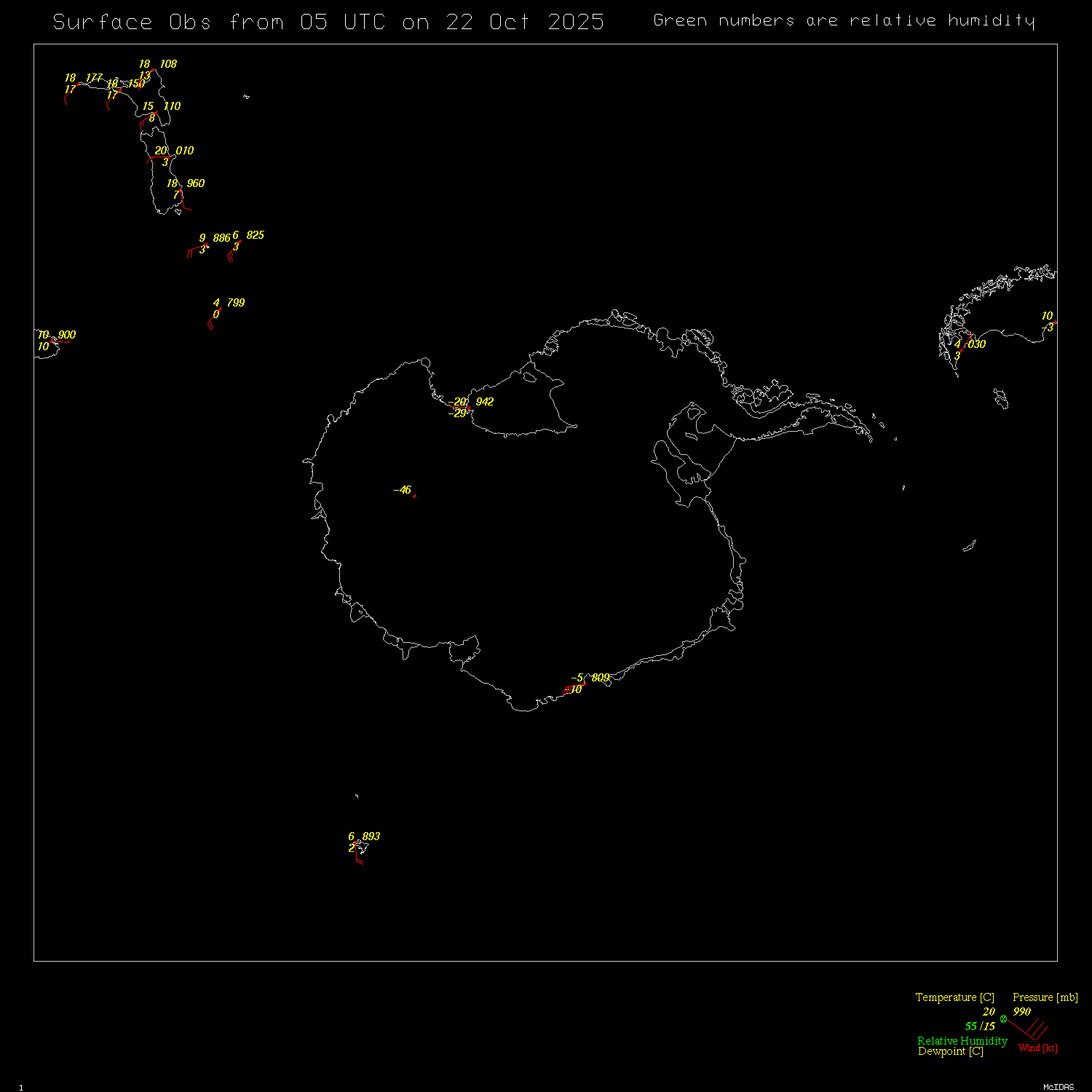The image size is (1092, 1092).
Task: Click the station plot with pressure 825
Action: coord(238,242)
